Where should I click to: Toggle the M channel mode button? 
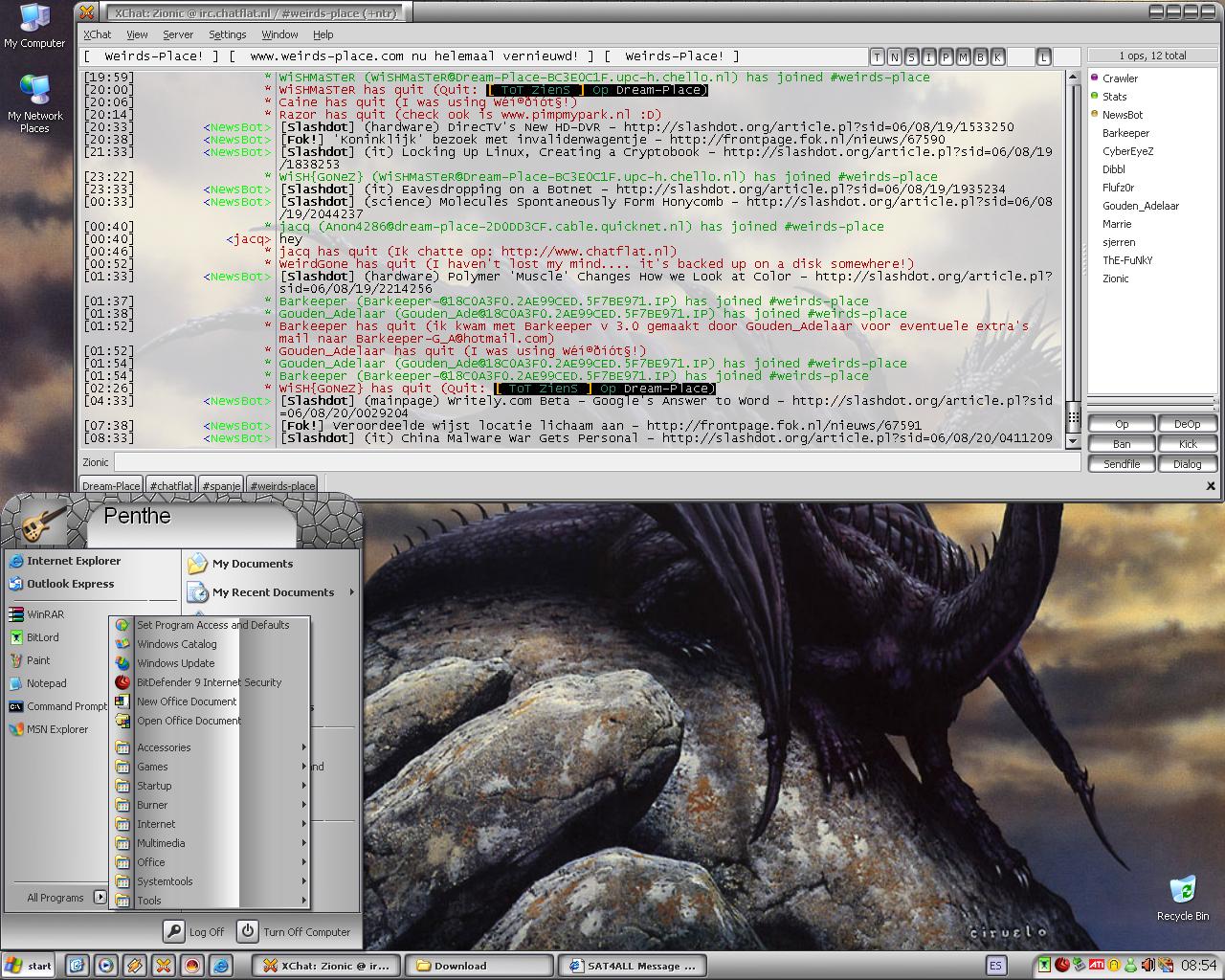tap(963, 56)
